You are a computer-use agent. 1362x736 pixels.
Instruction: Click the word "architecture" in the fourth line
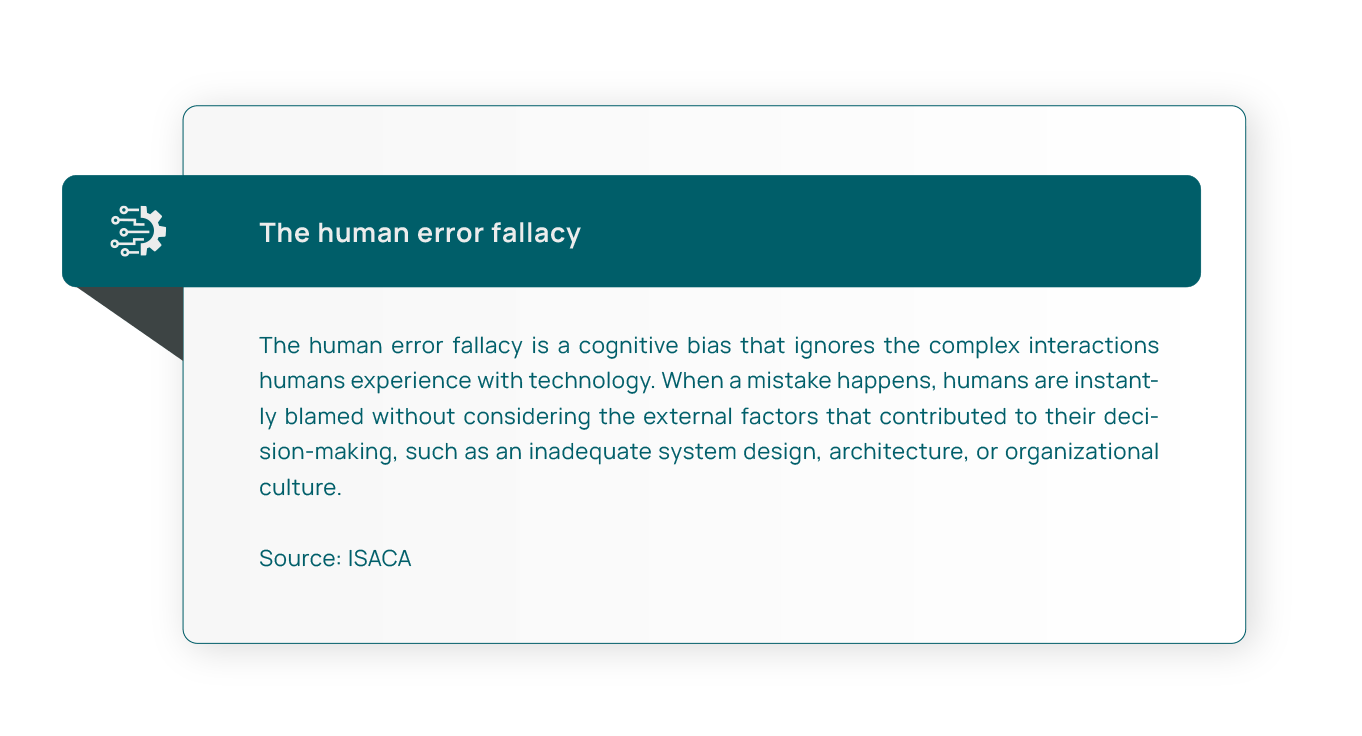coord(886,452)
